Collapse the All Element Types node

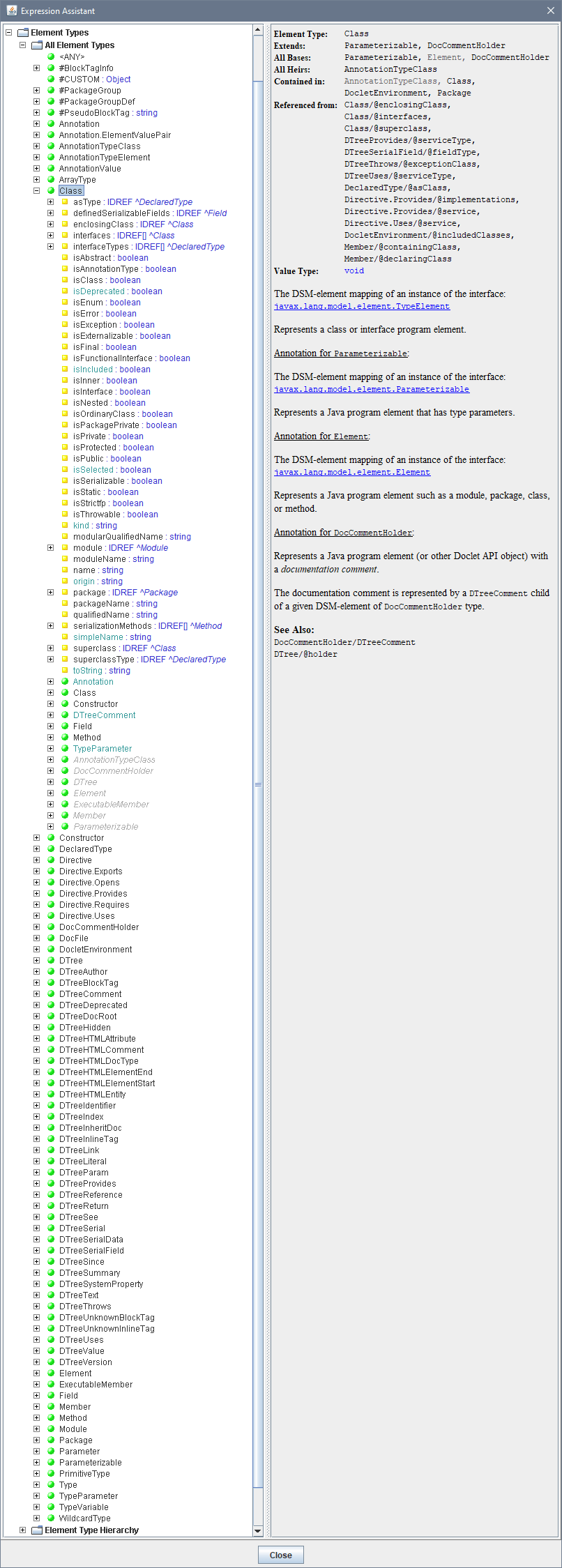[x=22, y=45]
